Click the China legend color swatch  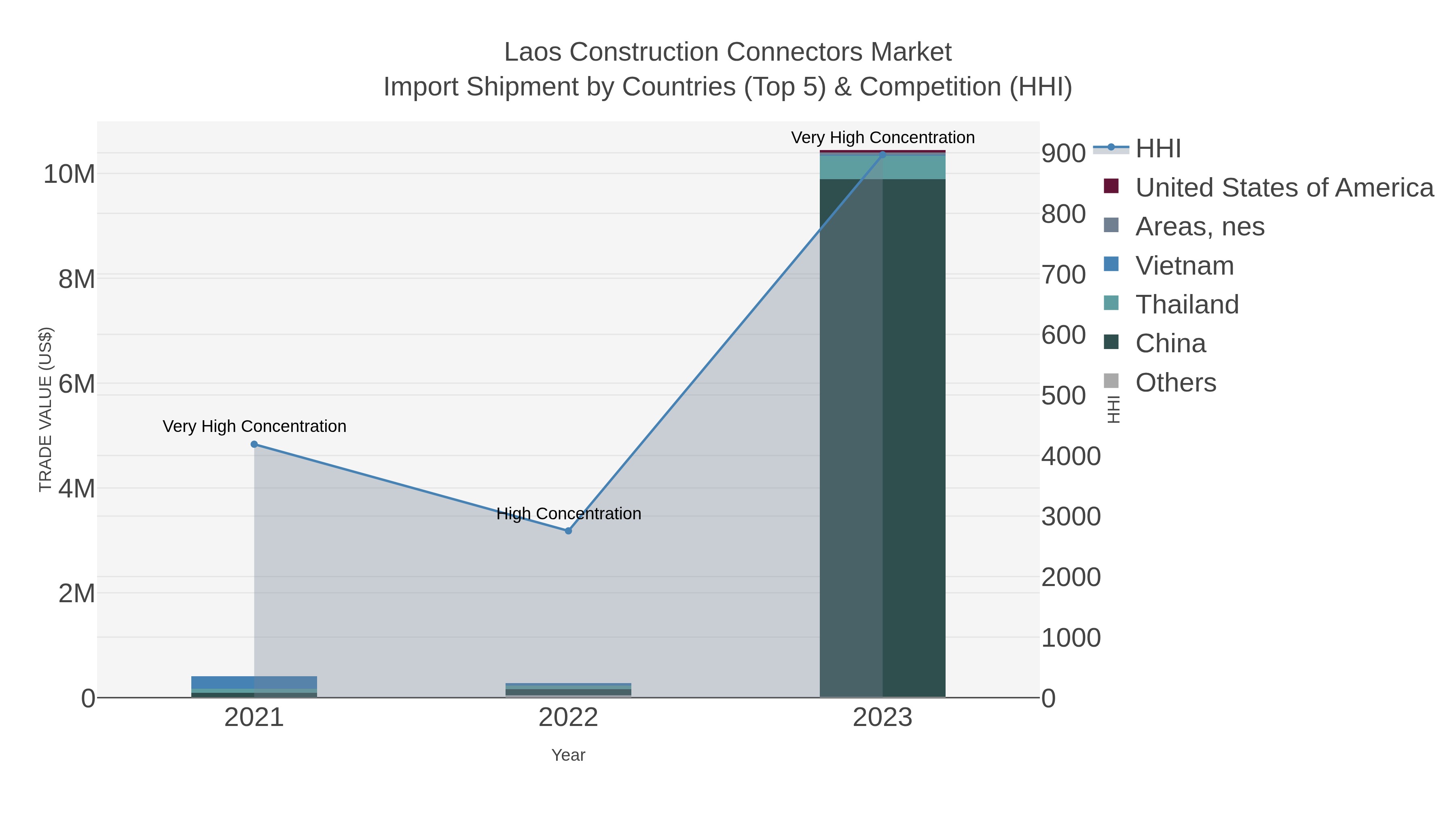[1111, 343]
